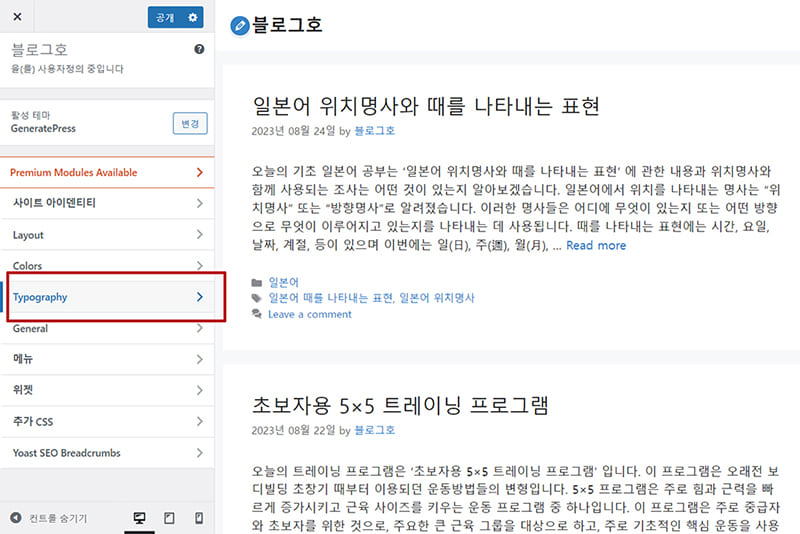Open the help question mark icon
The width and height of the screenshot is (800, 534).
pos(199,49)
